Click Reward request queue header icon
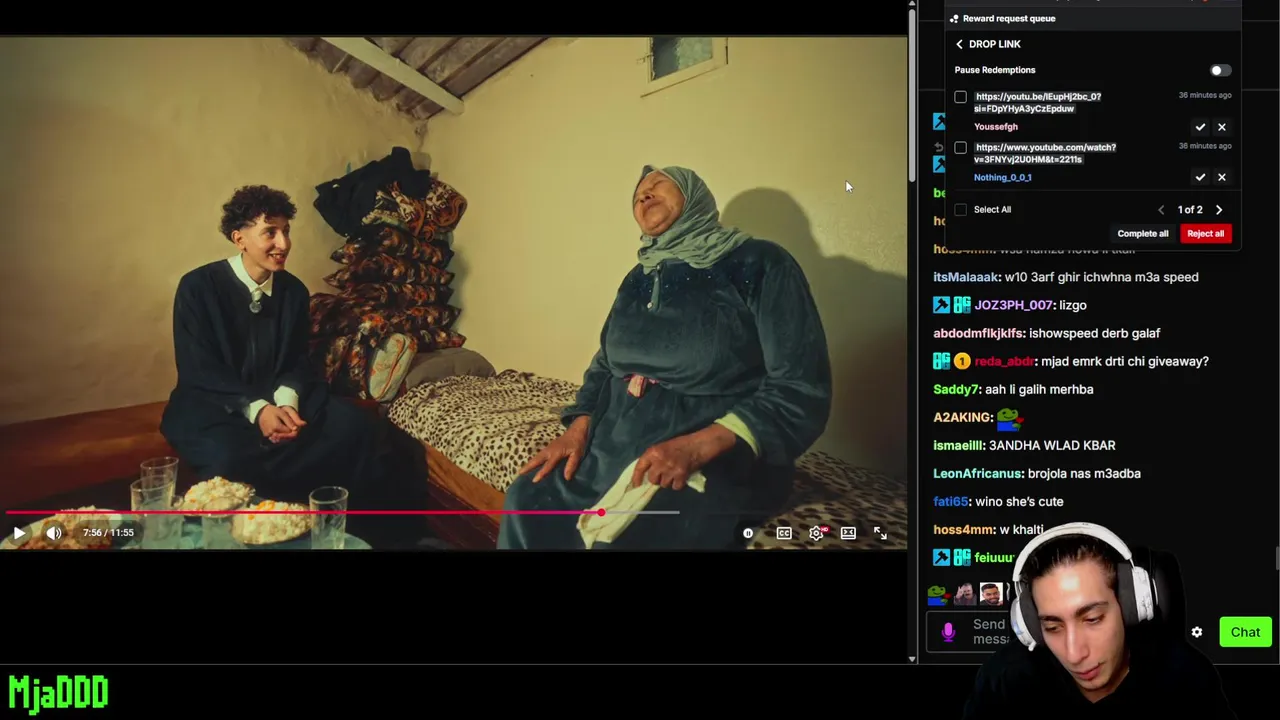The height and width of the screenshot is (720, 1280). pyautogui.click(x=954, y=19)
